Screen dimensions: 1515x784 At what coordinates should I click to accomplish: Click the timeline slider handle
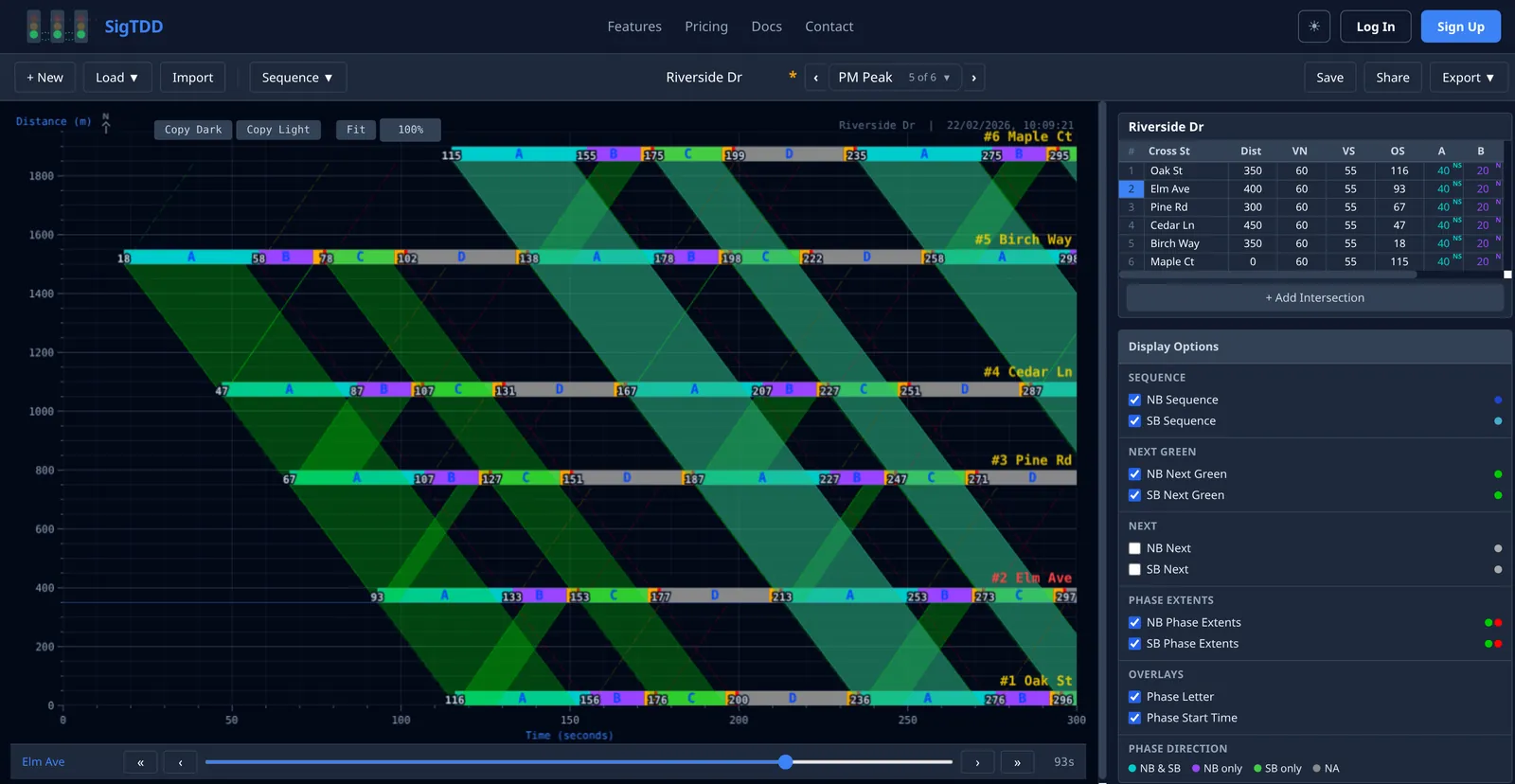pyautogui.click(x=785, y=762)
